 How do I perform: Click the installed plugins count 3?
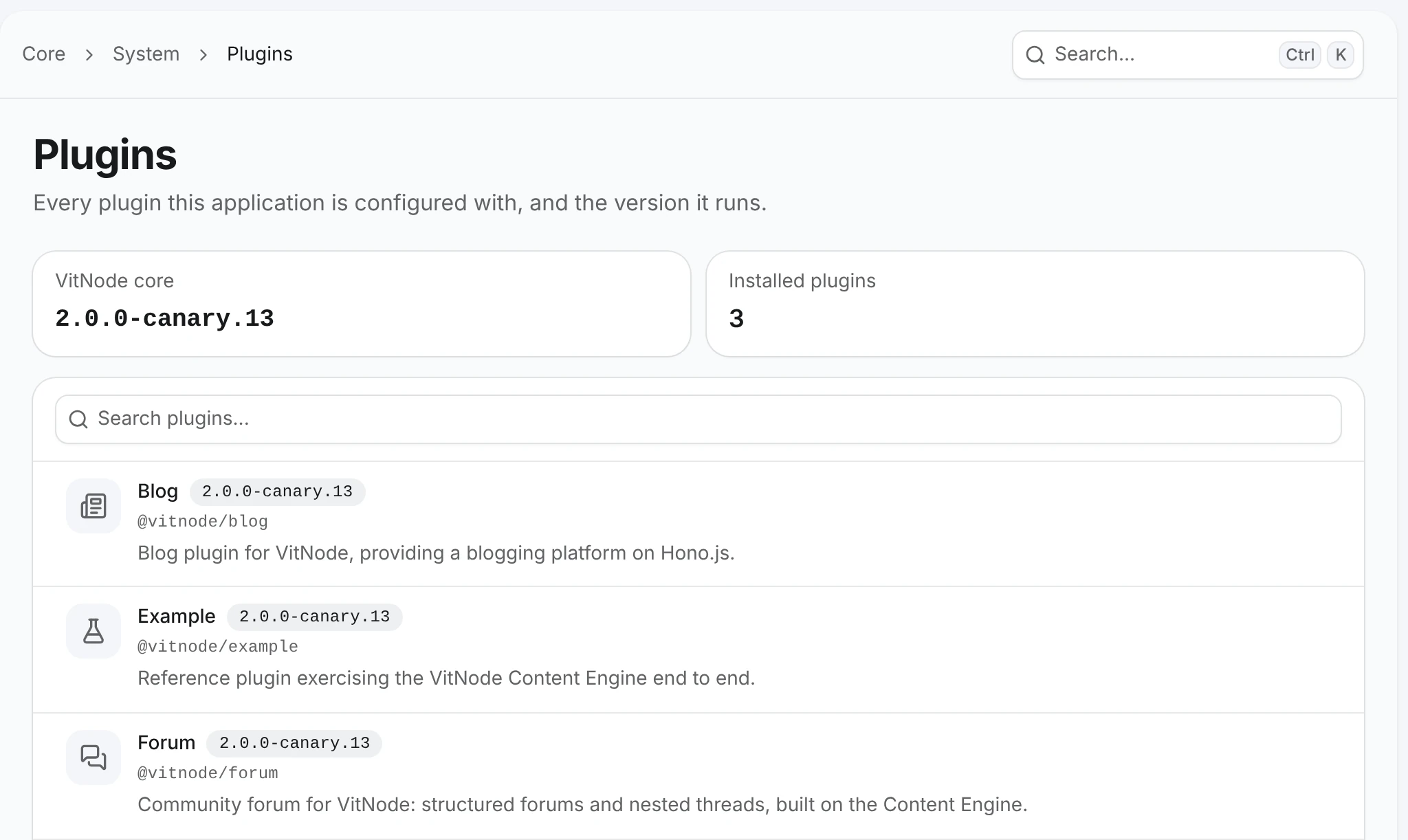tap(736, 319)
